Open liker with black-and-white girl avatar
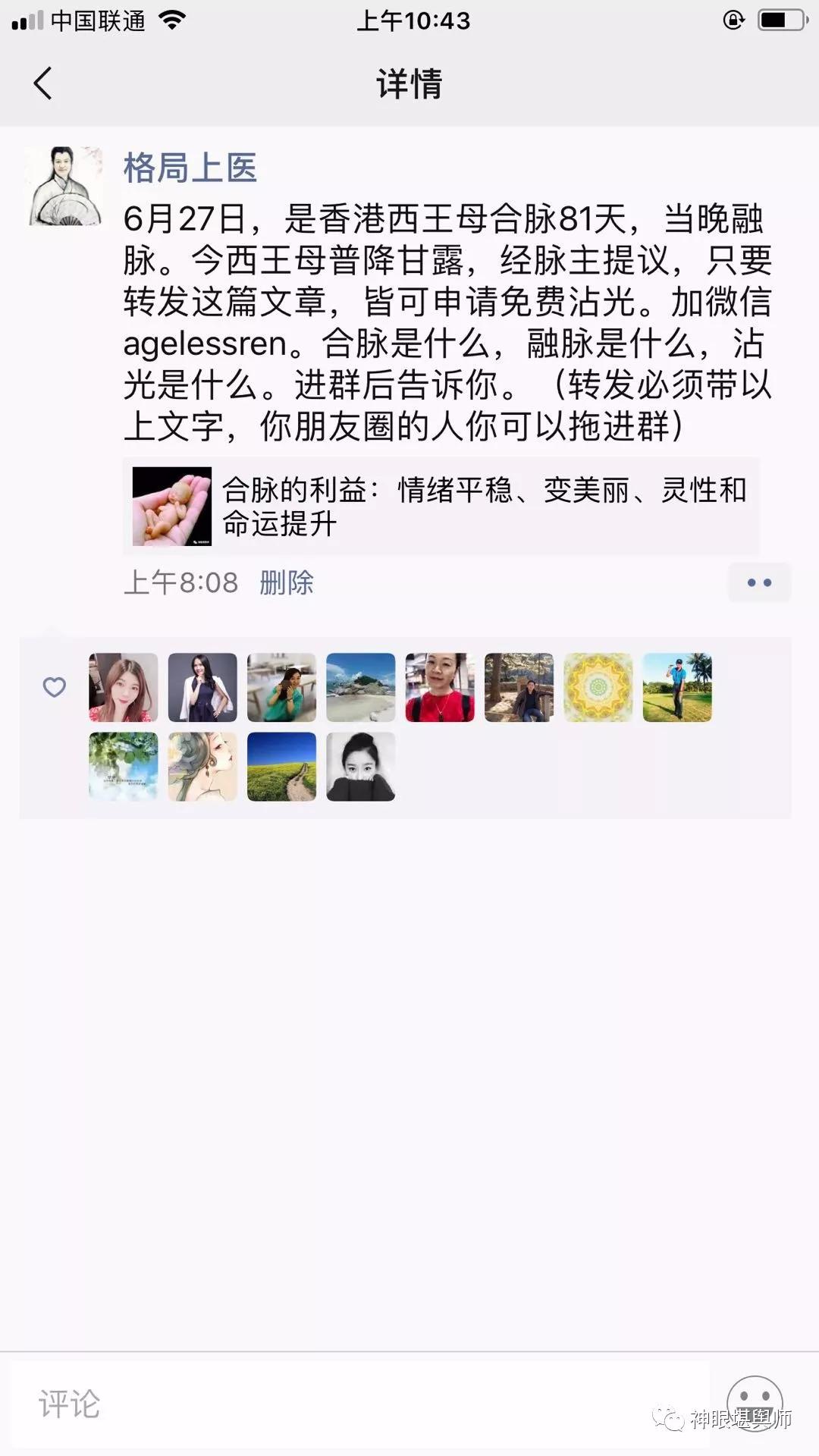 point(361,767)
